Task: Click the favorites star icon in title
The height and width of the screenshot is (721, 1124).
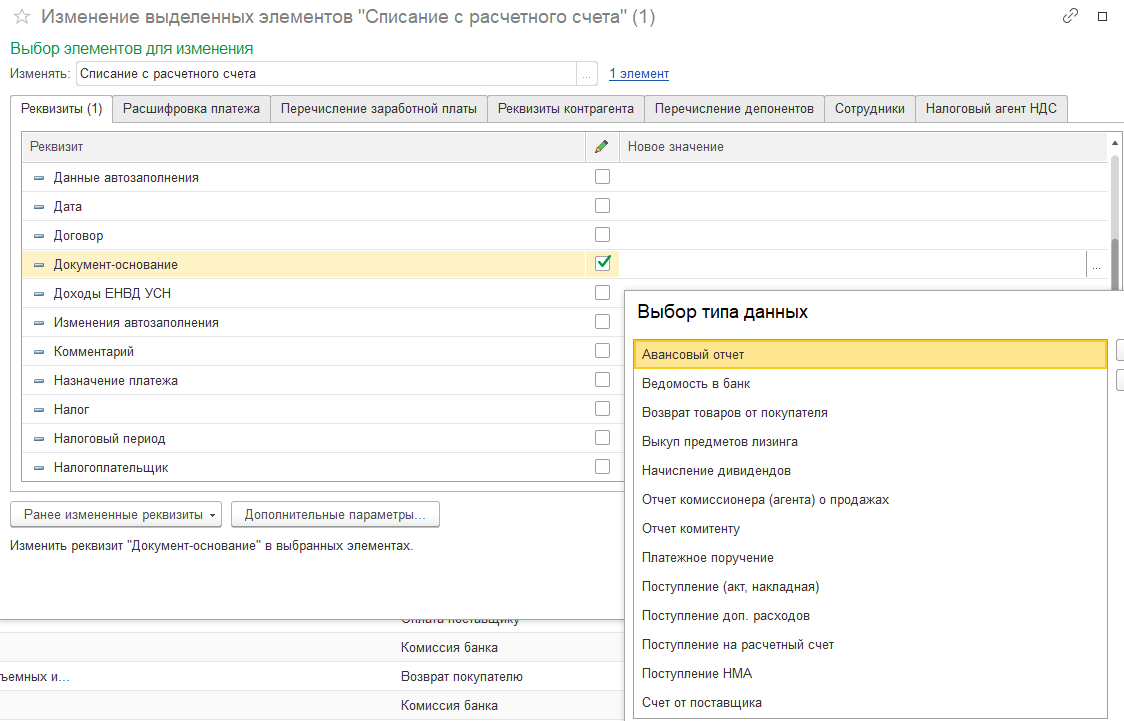Action: pyautogui.click(x=21, y=17)
